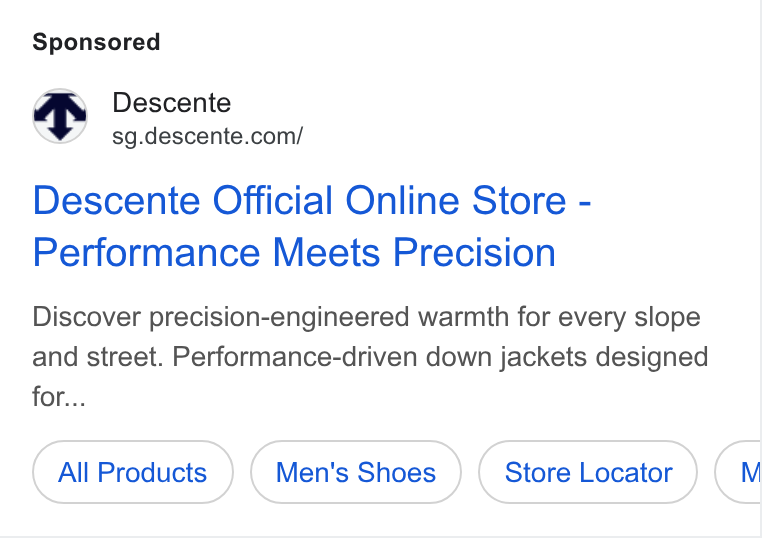Click the partially visible chip after Store Locator
The height and width of the screenshot is (538, 762).
(739, 472)
